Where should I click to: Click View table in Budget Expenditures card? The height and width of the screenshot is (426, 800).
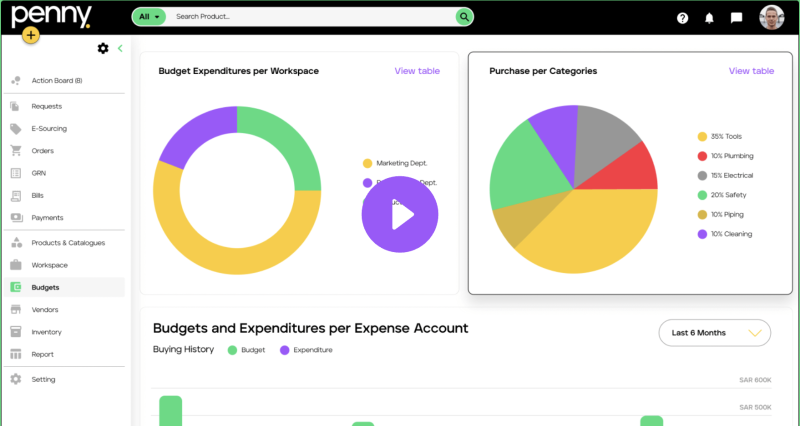417,71
